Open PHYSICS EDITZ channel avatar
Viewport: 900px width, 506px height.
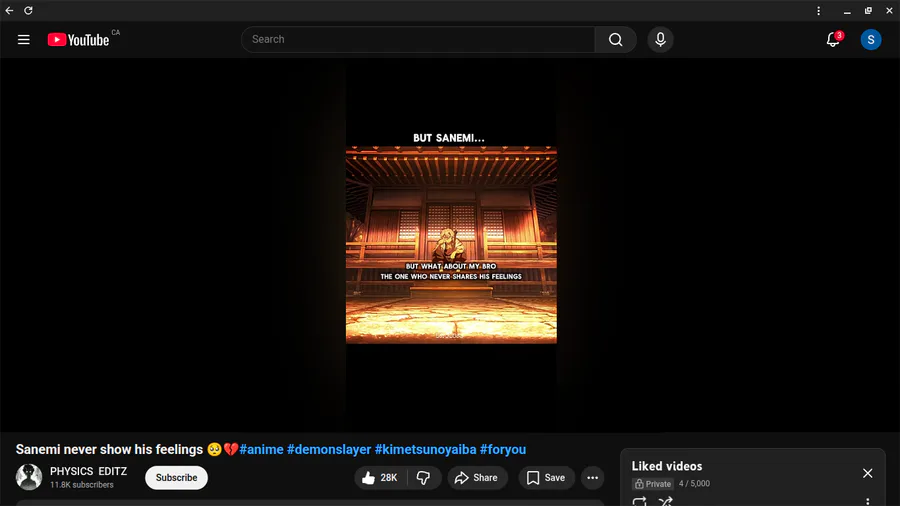[x=29, y=477]
